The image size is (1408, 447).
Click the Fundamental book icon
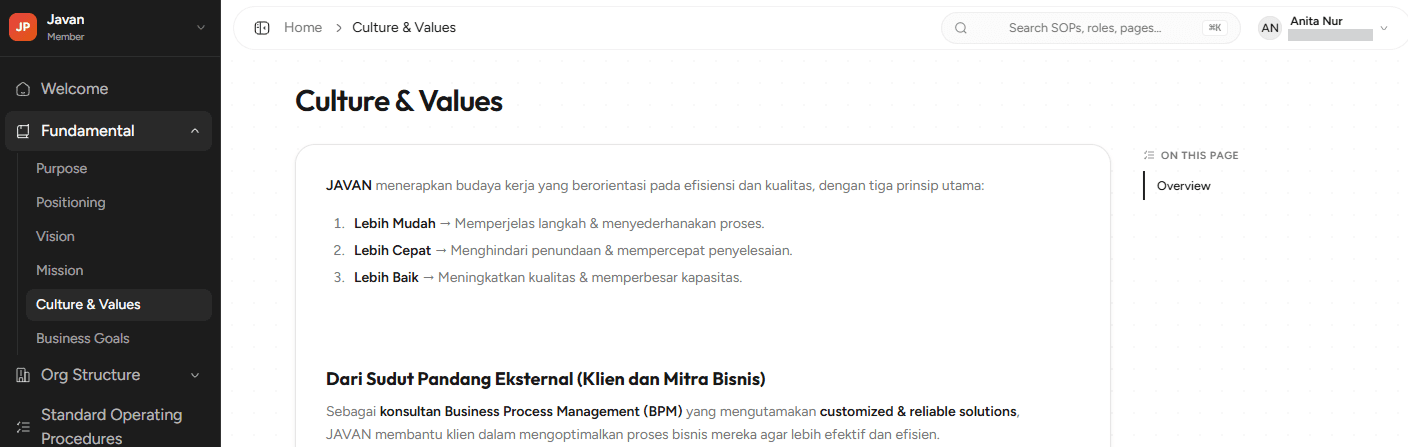click(23, 131)
